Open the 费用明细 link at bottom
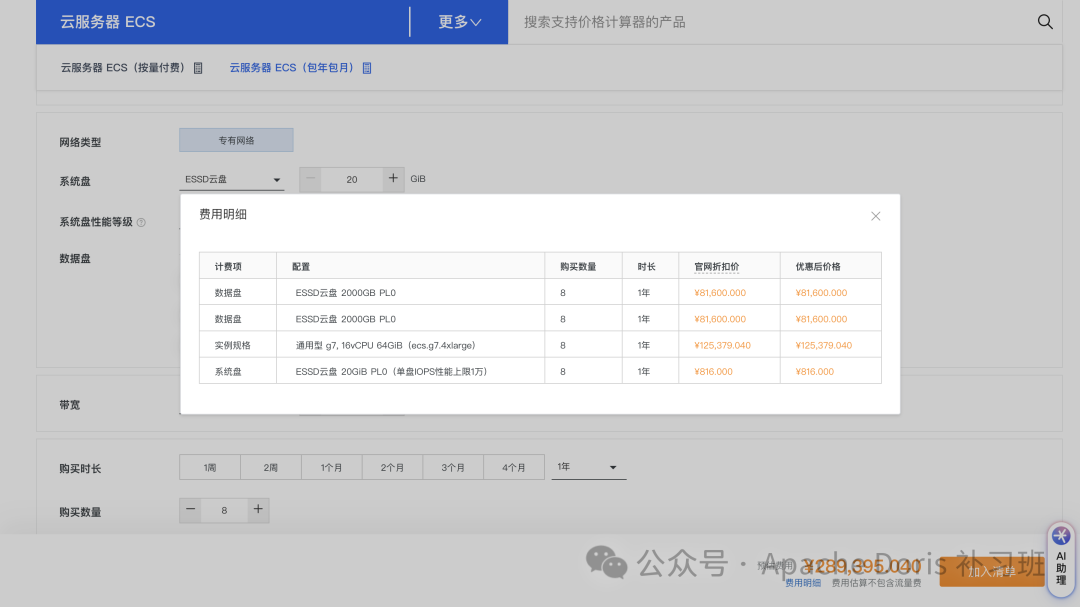1080x607 pixels. pyautogui.click(x=803, y=583)
